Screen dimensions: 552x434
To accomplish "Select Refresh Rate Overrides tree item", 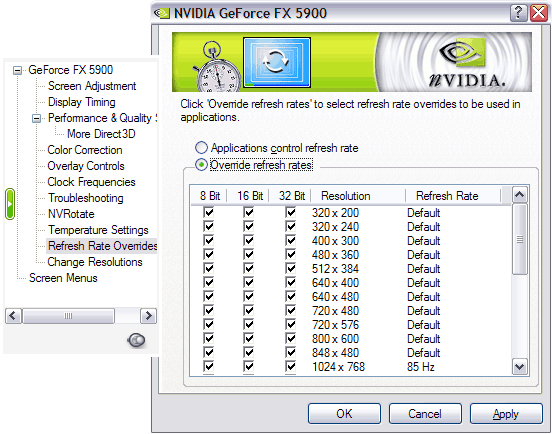I will click(x=102, y=246).
